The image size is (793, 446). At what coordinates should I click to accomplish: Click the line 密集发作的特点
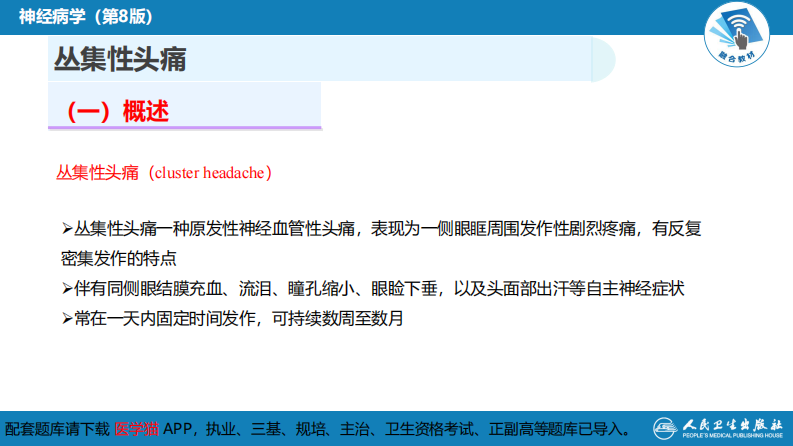click(119, 258)
